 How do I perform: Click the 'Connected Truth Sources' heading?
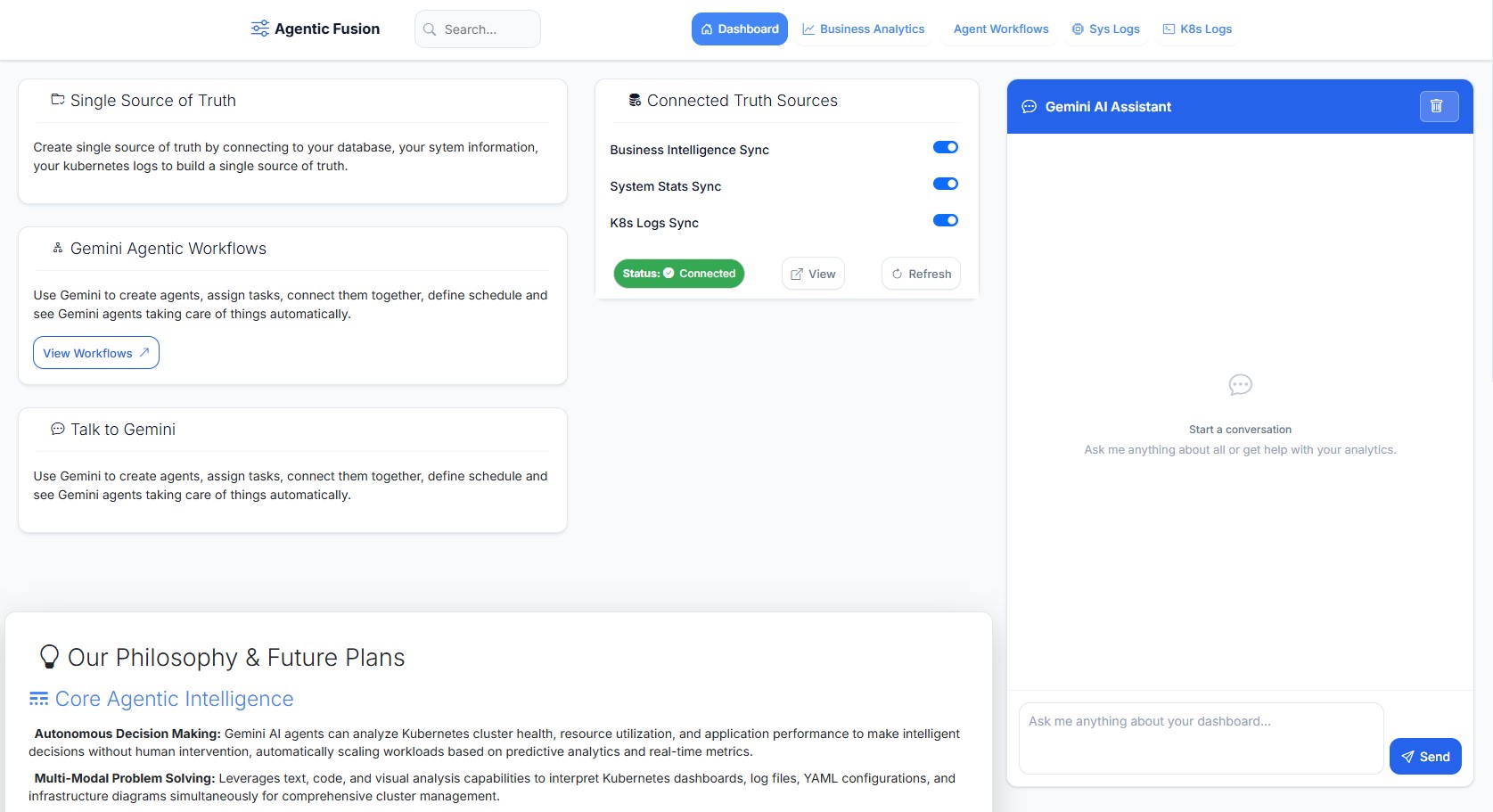click(x=742, y=101)
